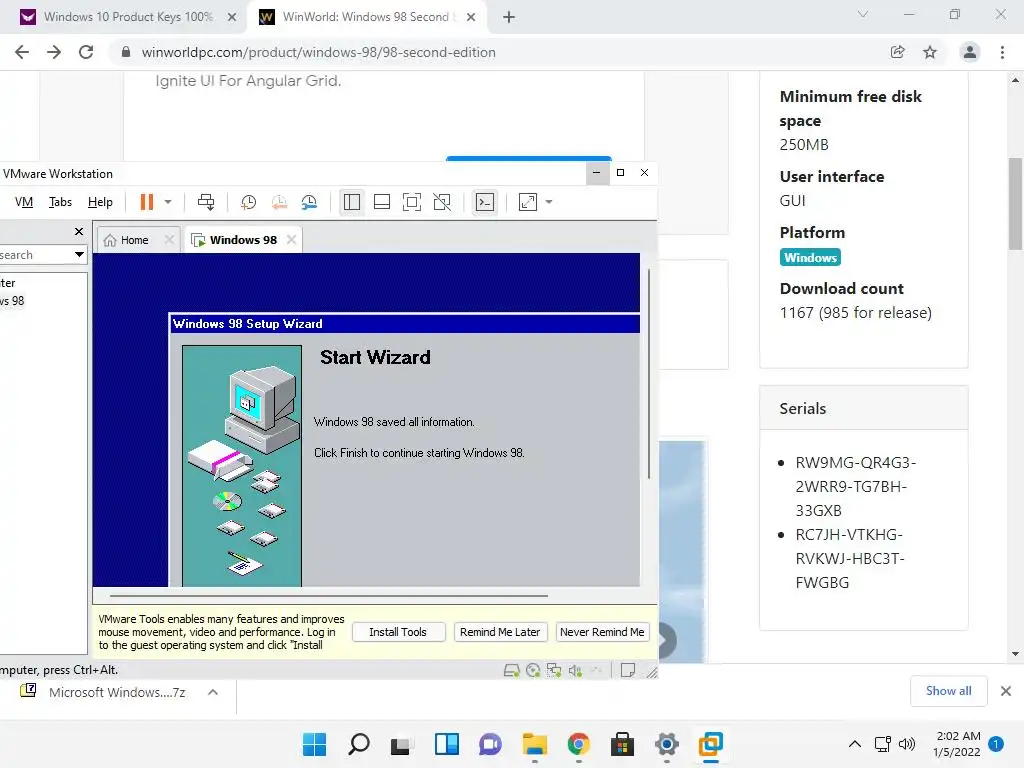Click the hard disk status icon

(x=511, y=671)
